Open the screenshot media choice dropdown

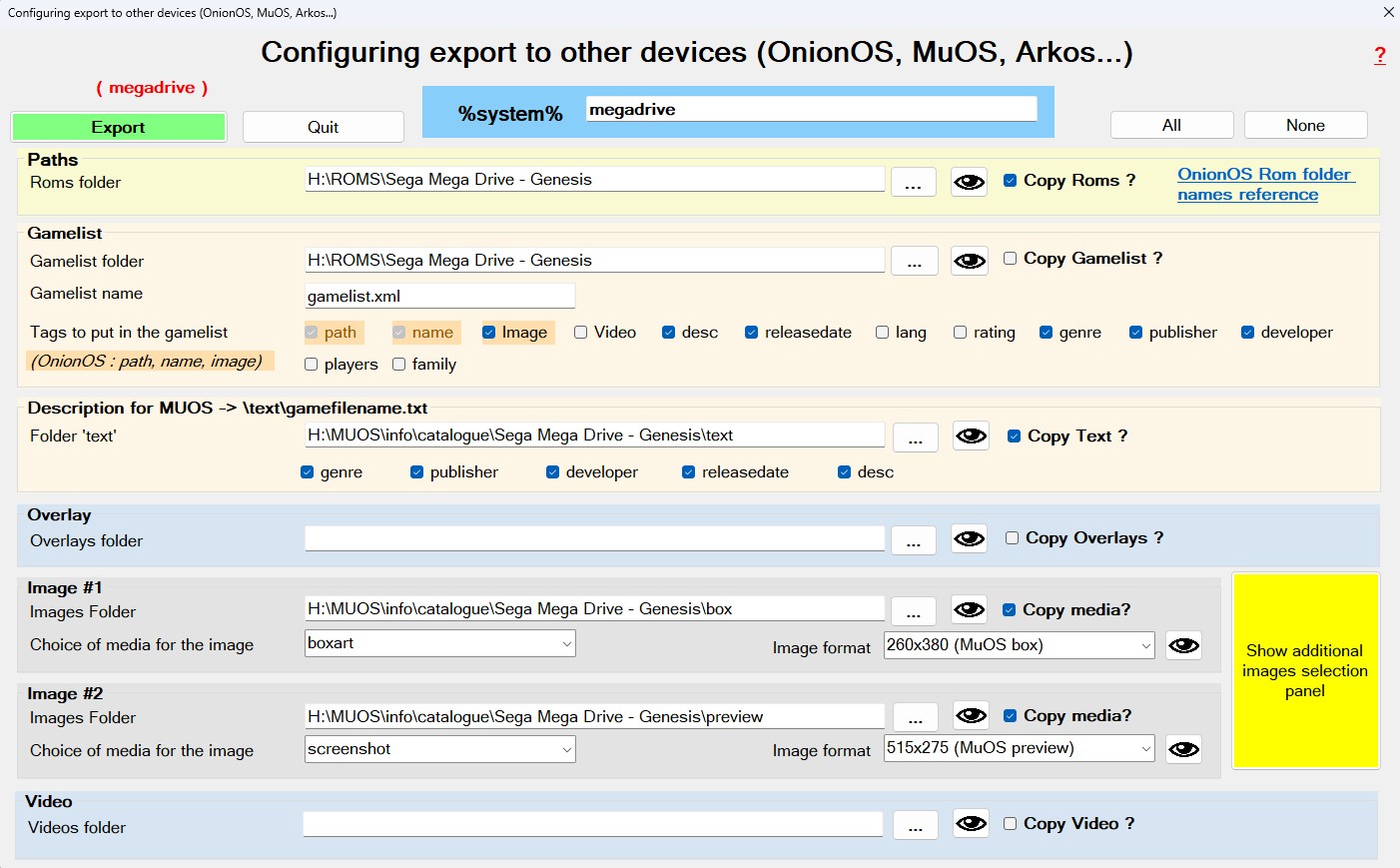pos(440,750)
